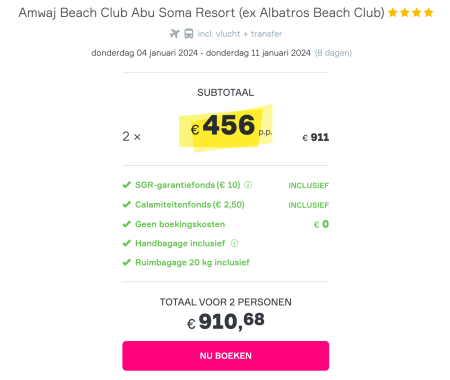
Task: Click the last yellow rating star
Action: point(429,13)
